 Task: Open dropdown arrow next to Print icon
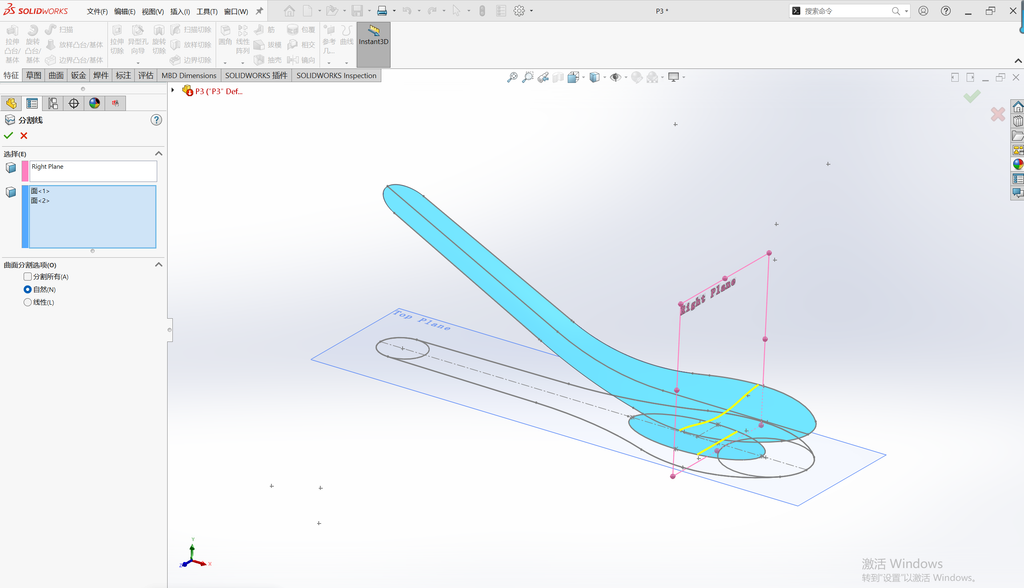click(394, 11)
